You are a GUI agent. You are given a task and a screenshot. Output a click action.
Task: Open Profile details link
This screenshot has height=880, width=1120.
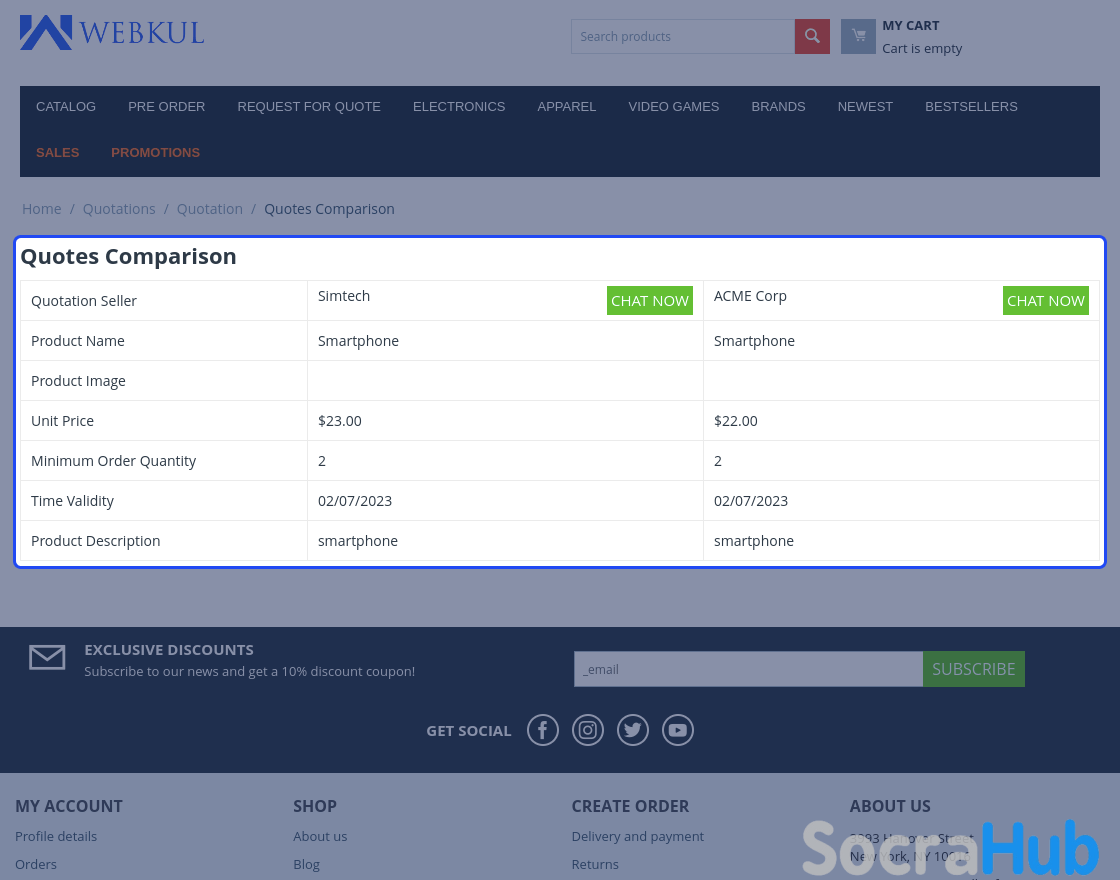56,836
